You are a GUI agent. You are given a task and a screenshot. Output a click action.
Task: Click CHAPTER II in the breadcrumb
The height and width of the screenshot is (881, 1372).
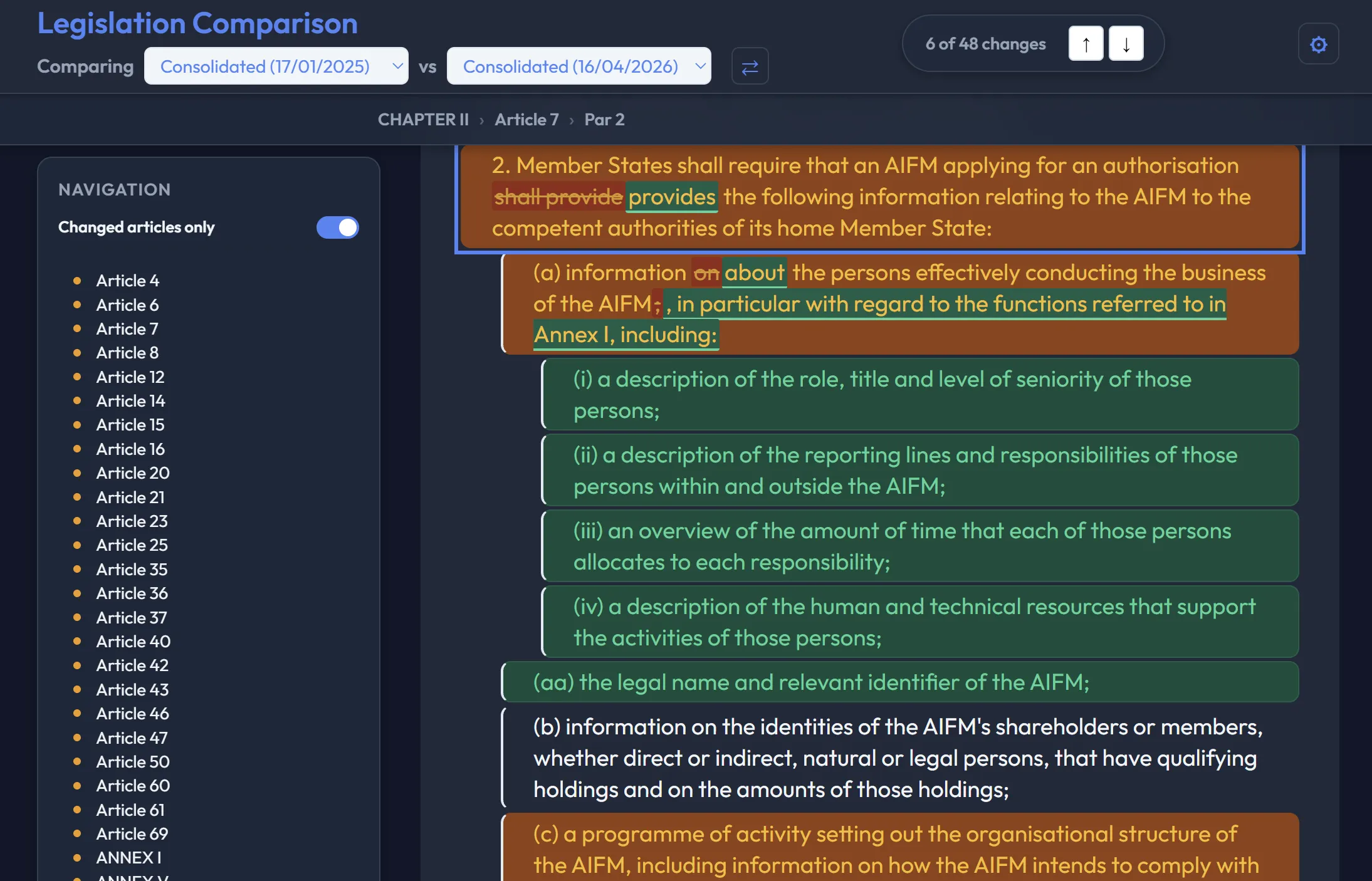[x=424, y=119]
